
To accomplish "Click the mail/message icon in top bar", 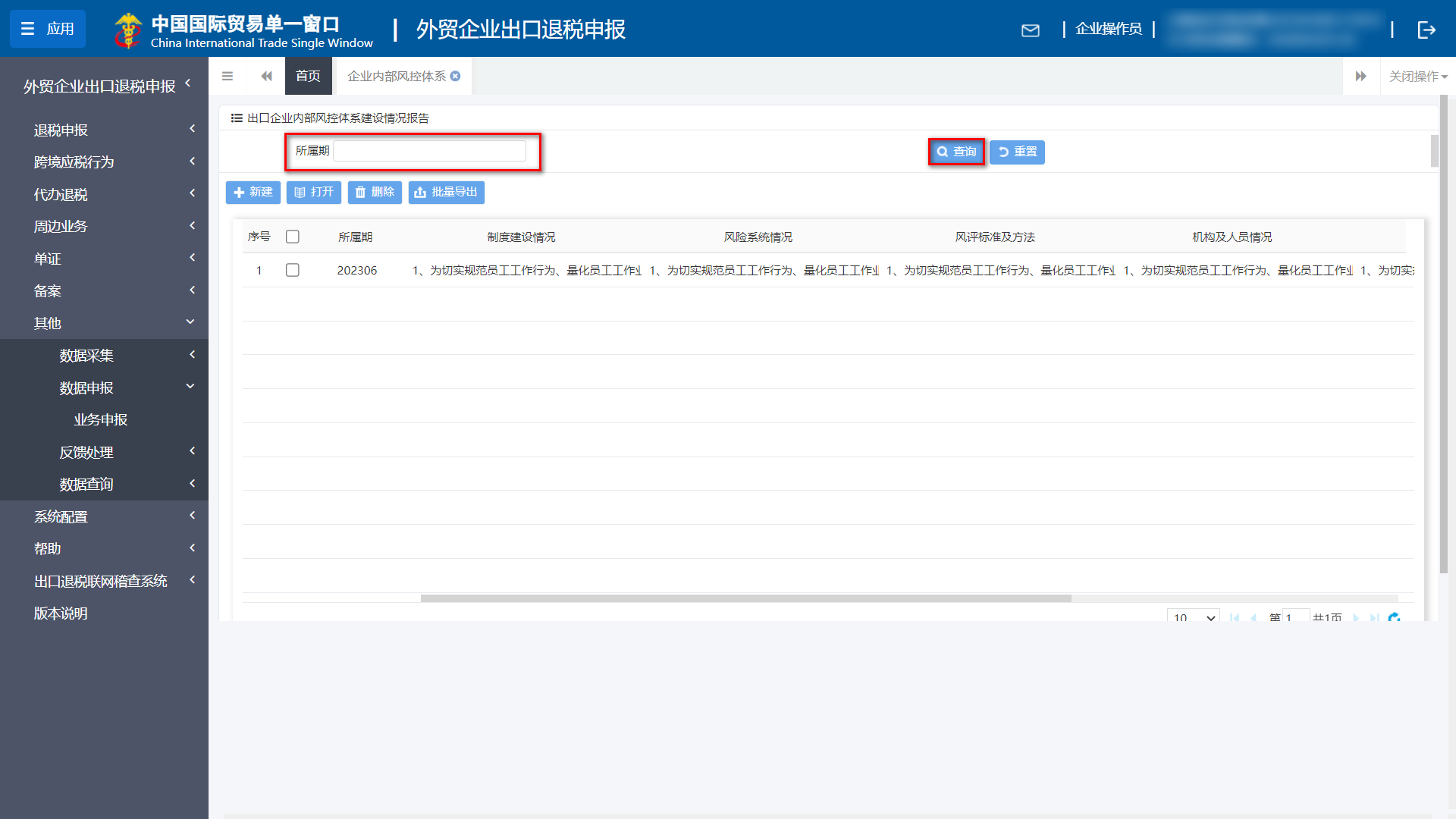I will coord(1031,30).
